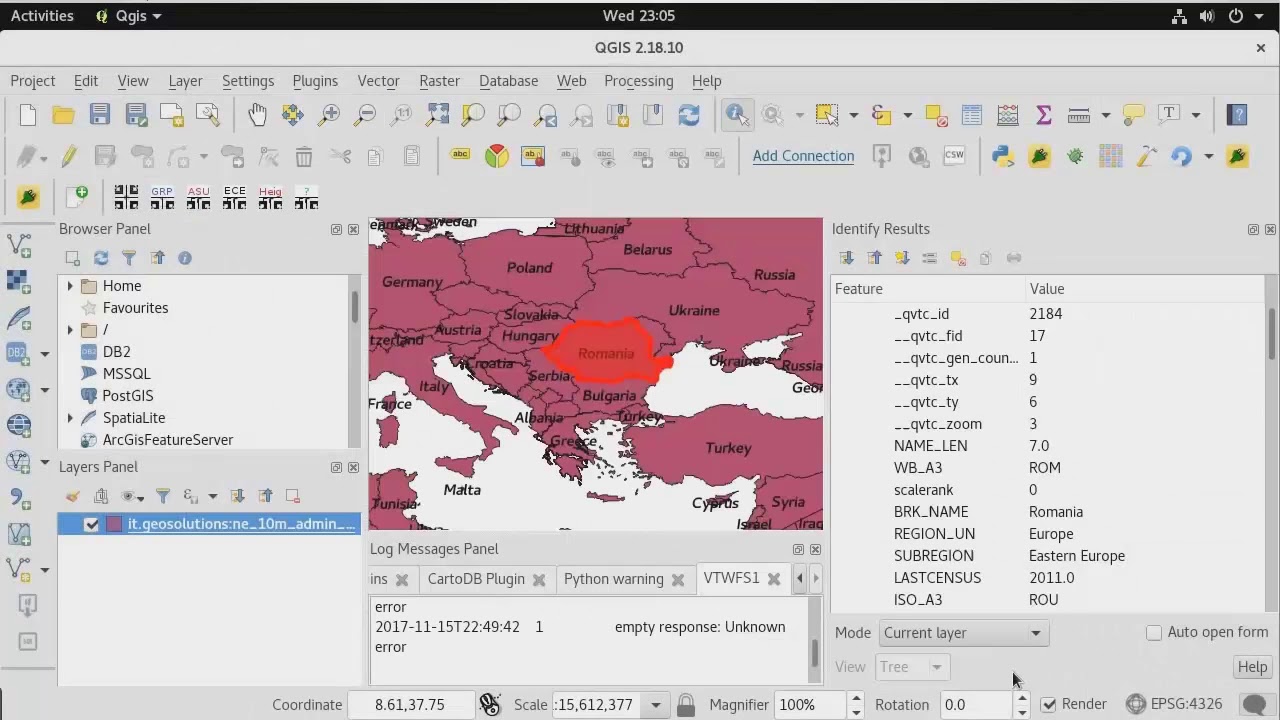The width and height of the screenshot is (1280, 720).
Task: Expand the SpatiaLite node in Browser
Action: coord(70,418)
